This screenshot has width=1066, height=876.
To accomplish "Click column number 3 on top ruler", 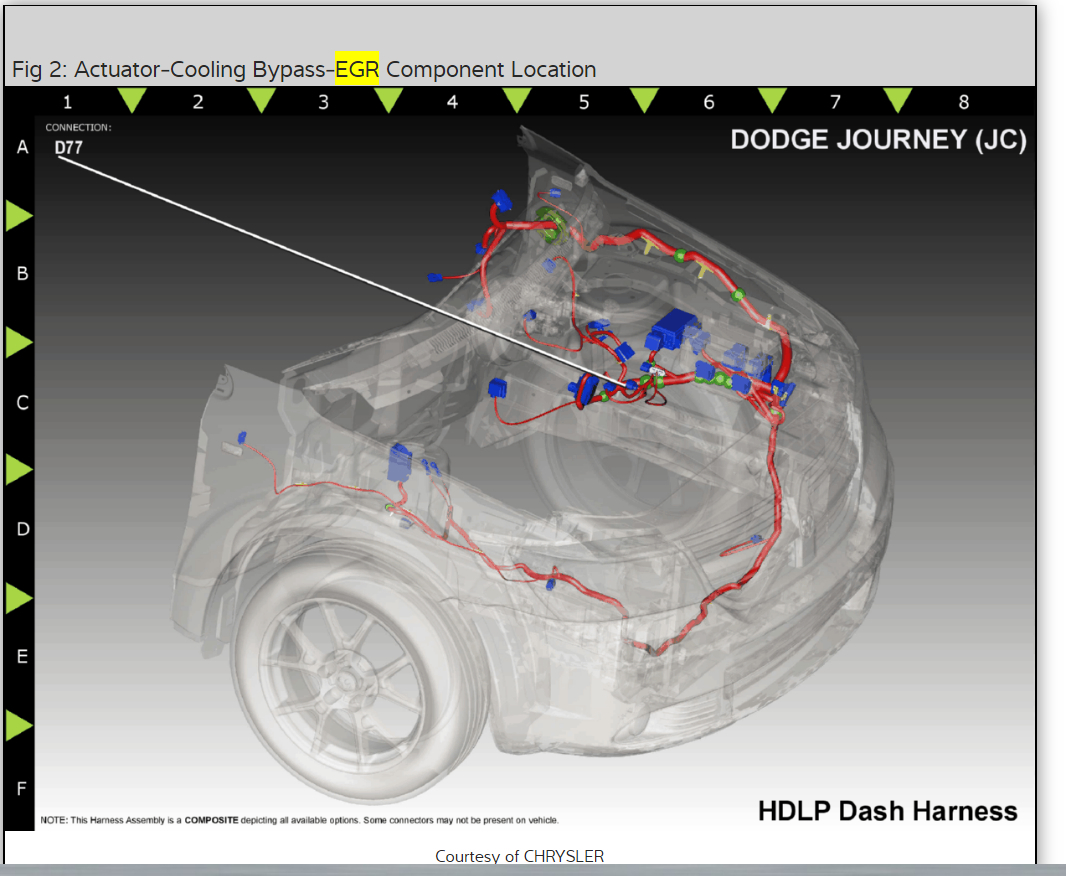I will (324, 102).
